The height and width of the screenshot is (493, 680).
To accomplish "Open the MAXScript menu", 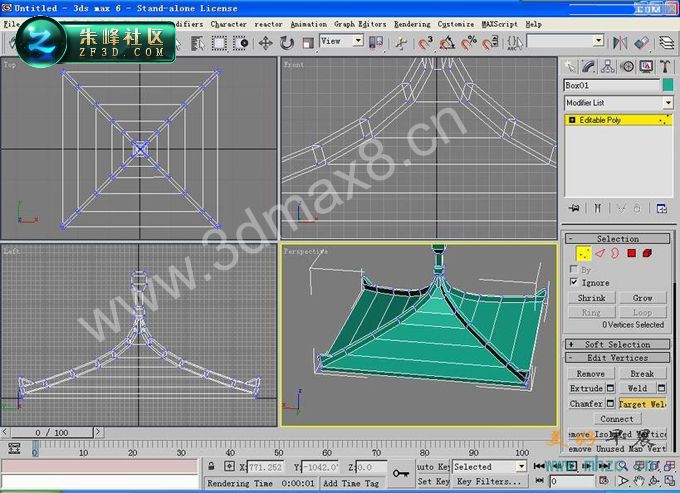I will pos(500,24).
